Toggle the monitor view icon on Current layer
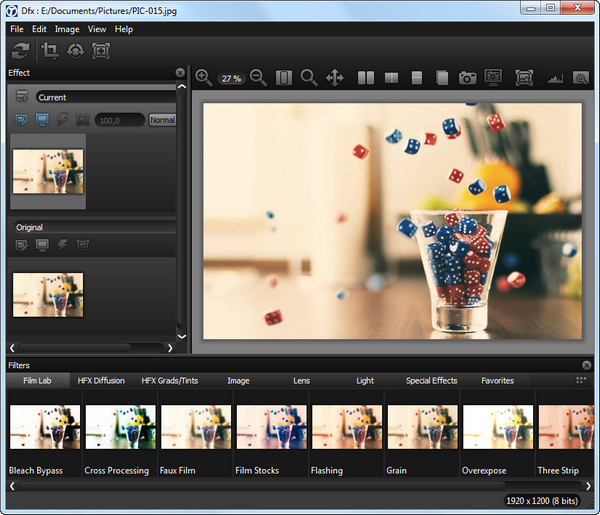 pyautogui.click(x=42, y=120)
